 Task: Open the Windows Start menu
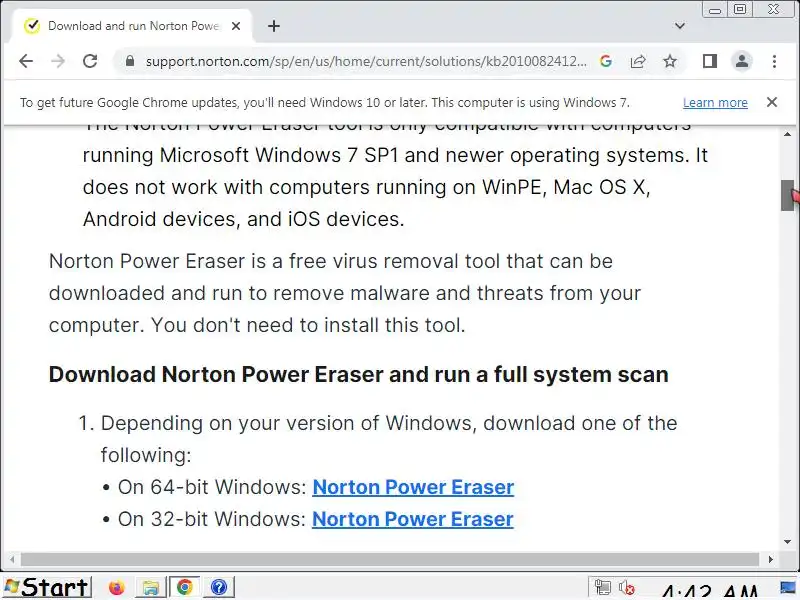click(x=47, y=587)
